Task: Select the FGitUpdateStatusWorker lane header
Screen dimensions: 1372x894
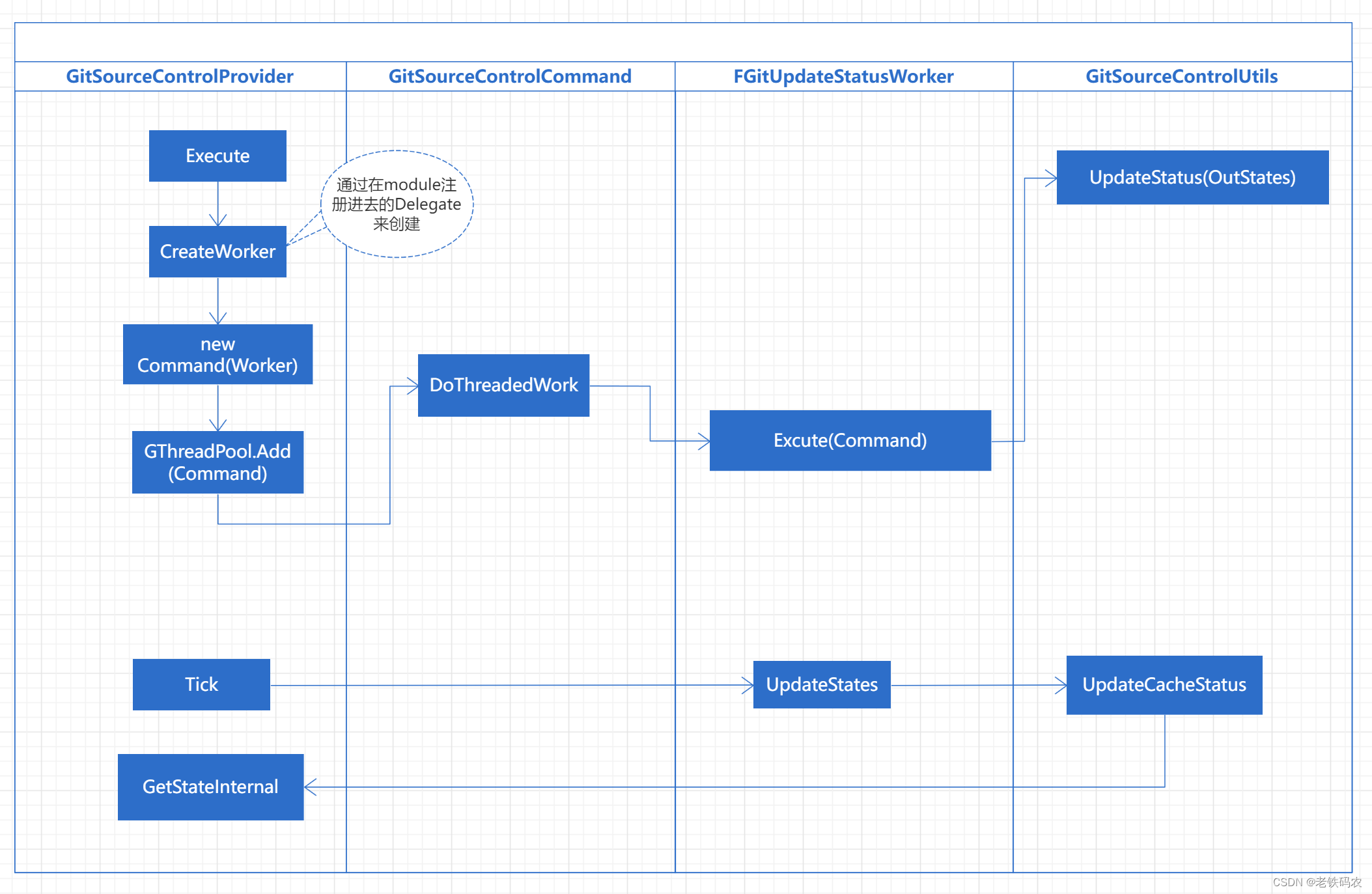Action: coord(844,76)
